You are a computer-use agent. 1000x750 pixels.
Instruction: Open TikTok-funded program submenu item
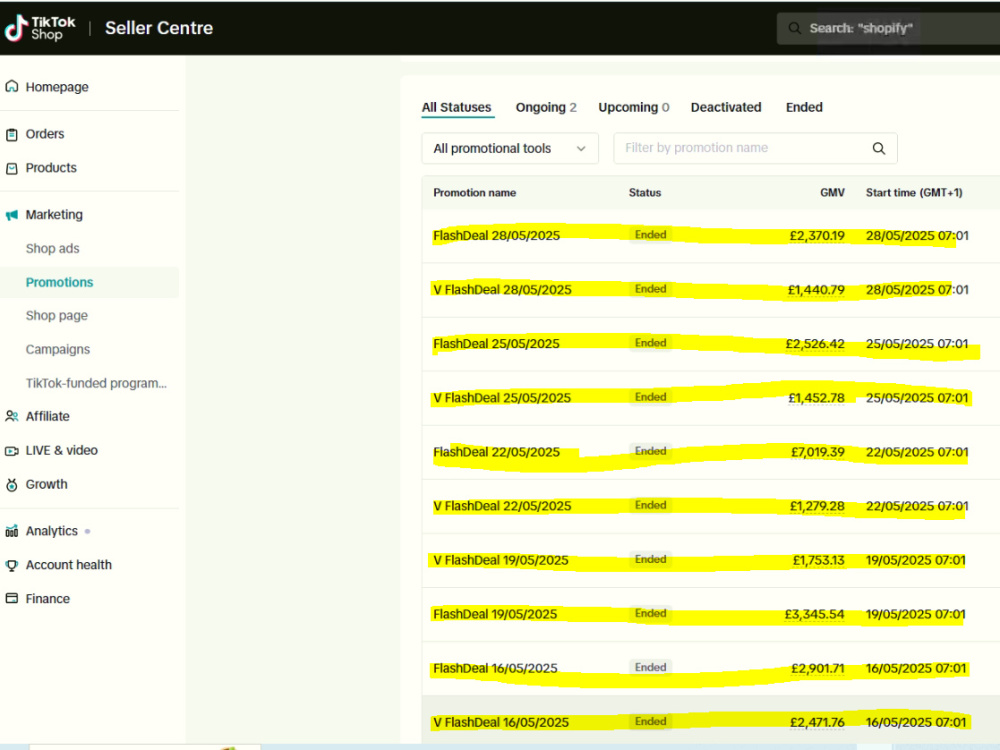(x=96, y=383)
